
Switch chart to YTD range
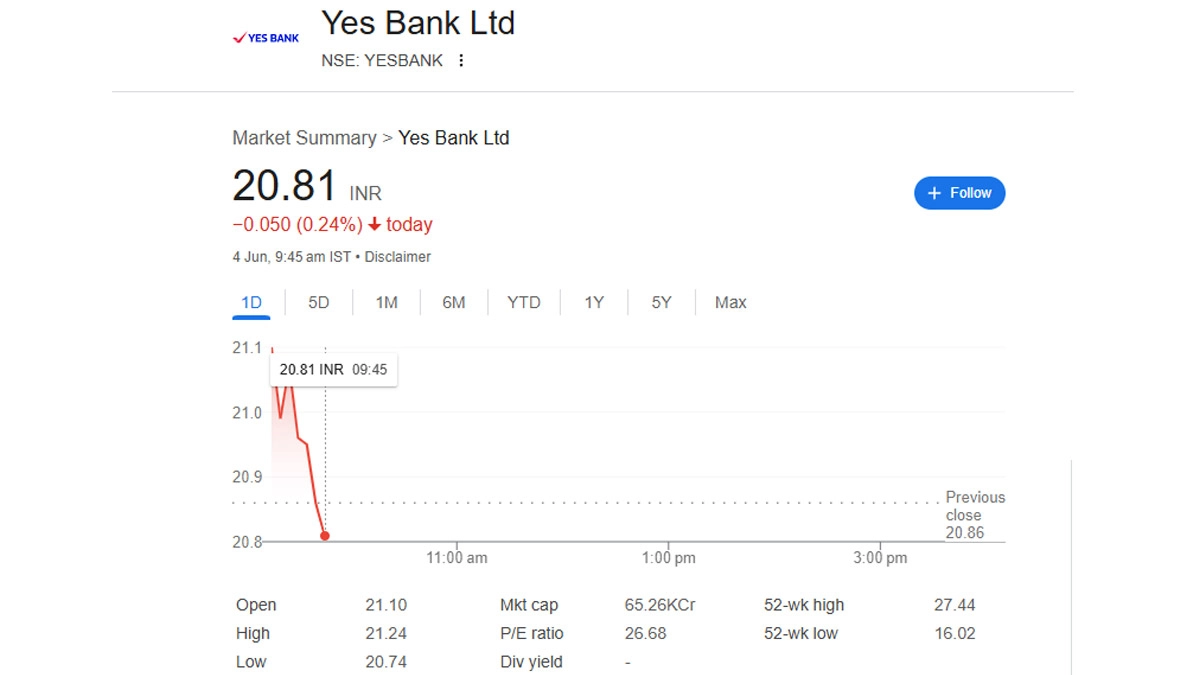click(x=523, y=302)
